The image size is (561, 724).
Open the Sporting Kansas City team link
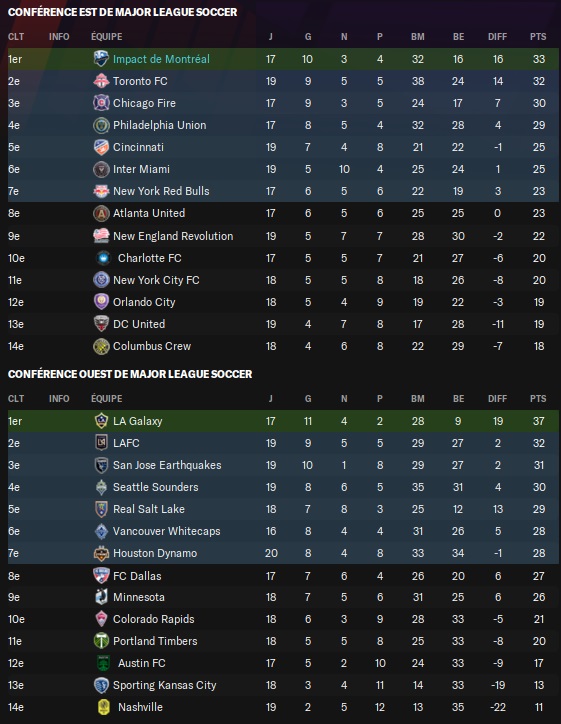[164, 685]
